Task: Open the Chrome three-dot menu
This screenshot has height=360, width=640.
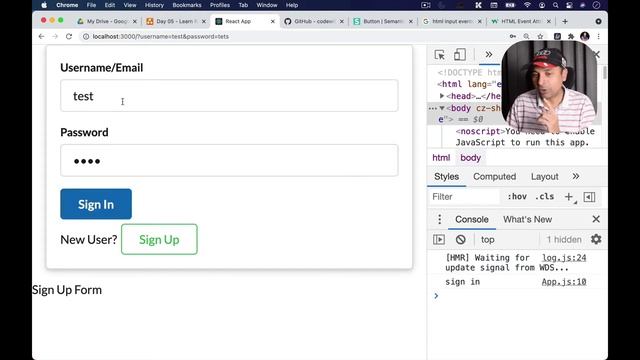Action: click(x=598, y=36)
